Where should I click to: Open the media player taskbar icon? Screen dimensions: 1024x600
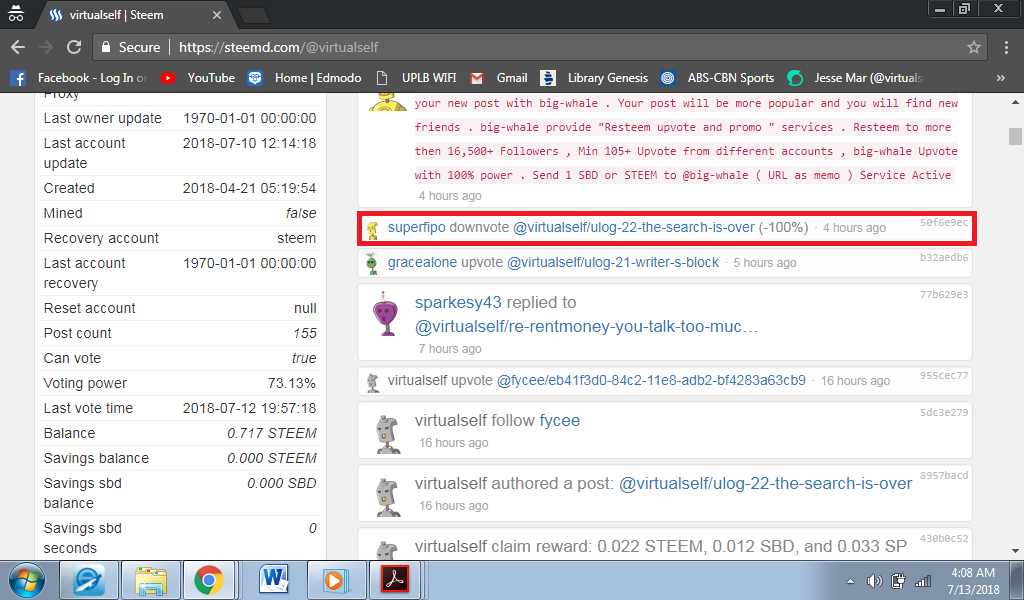336,580
